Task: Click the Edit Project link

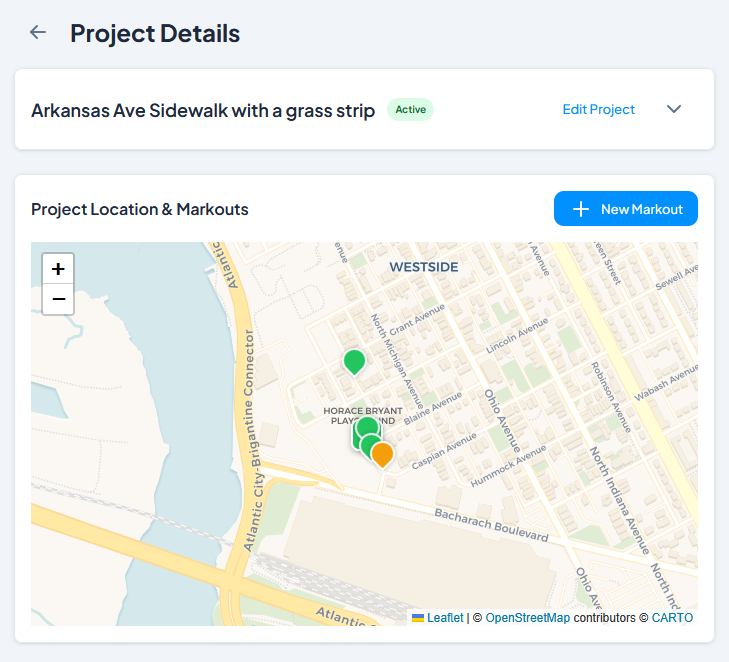Action: pos(598,109)
